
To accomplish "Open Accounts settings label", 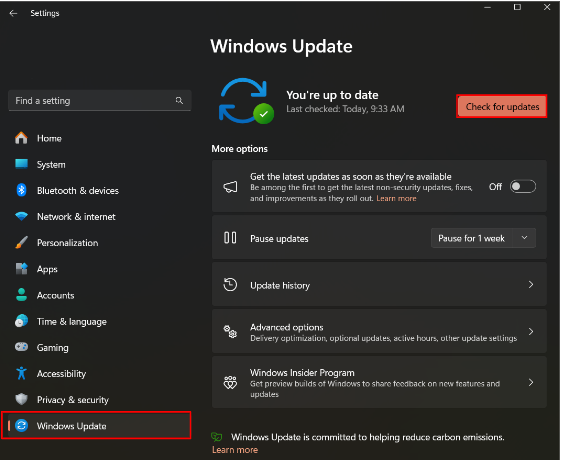I will [x=55, y=295].
